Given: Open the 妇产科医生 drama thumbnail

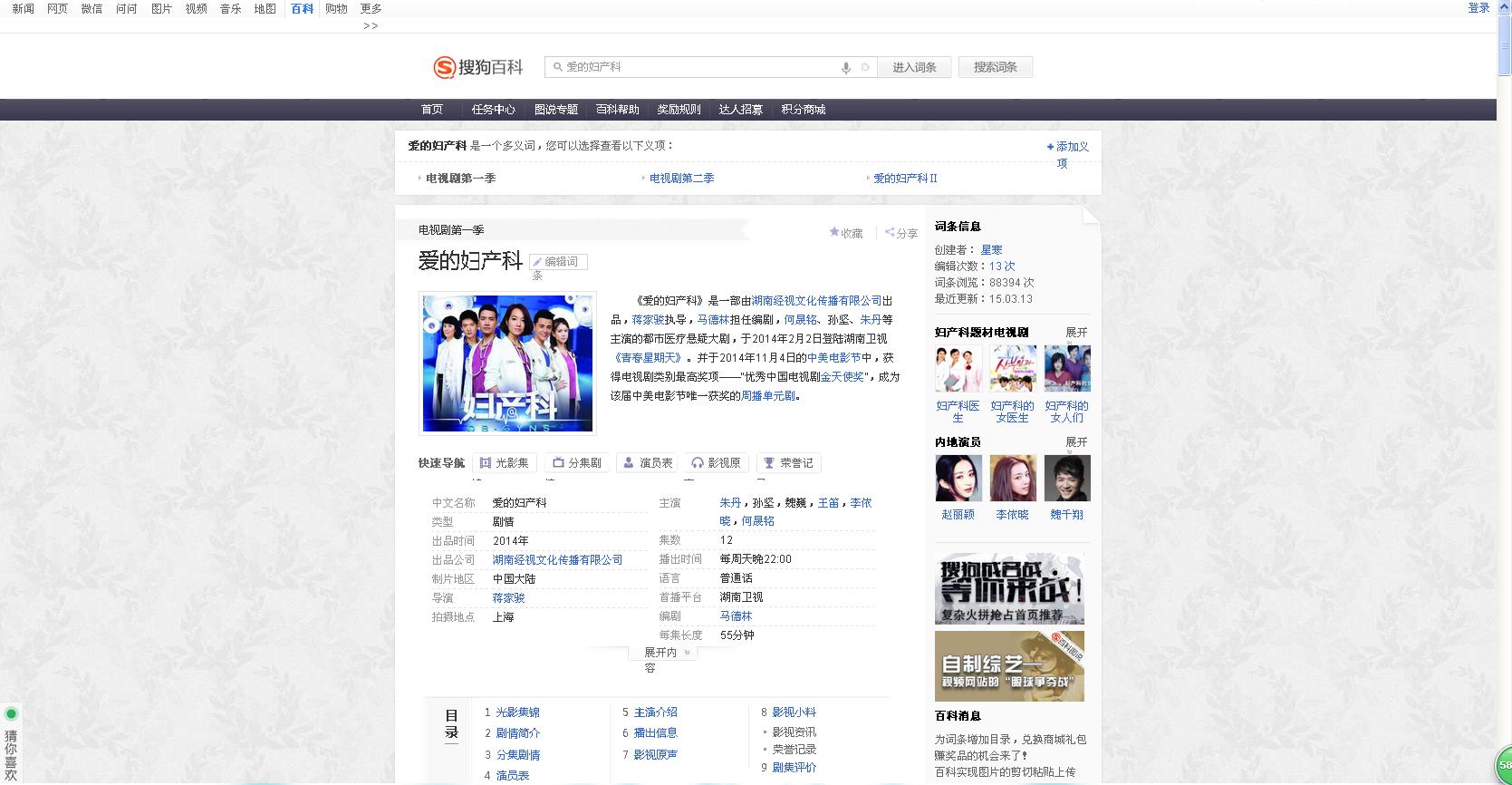Looking at the screenshot, I should 958,369.
